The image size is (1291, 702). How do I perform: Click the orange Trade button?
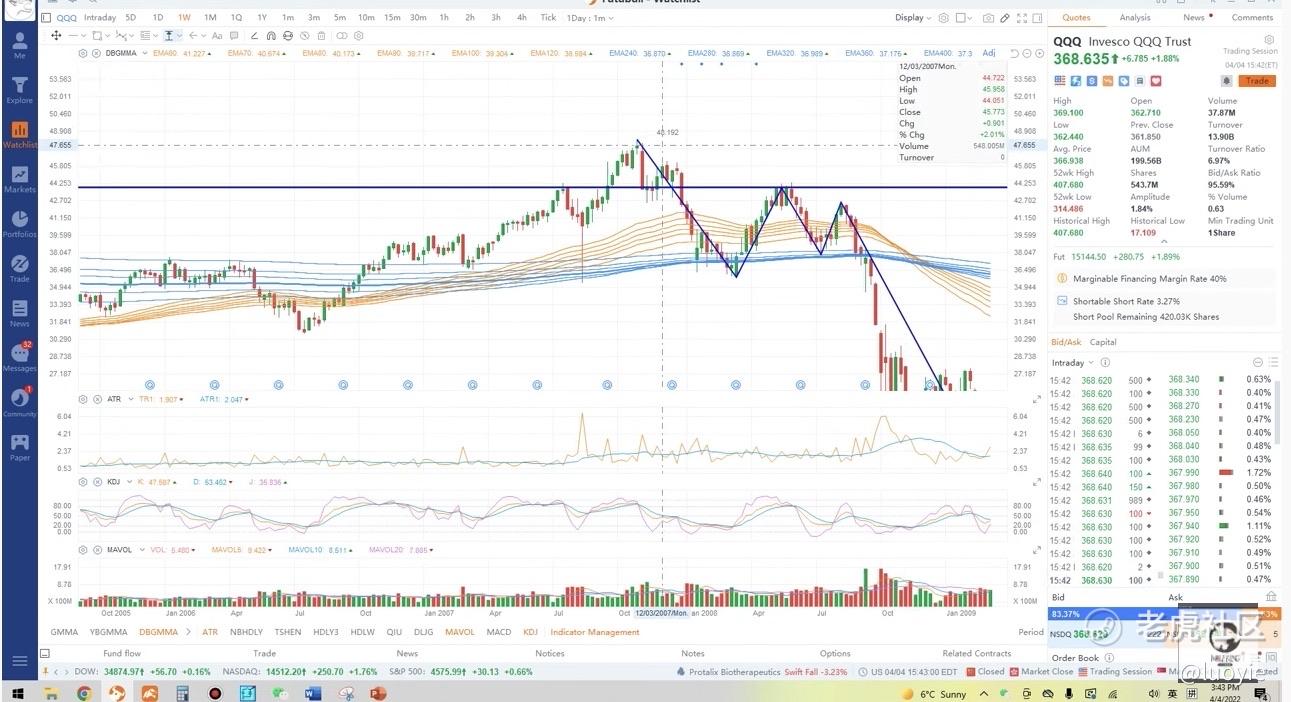click(1257, 81)
